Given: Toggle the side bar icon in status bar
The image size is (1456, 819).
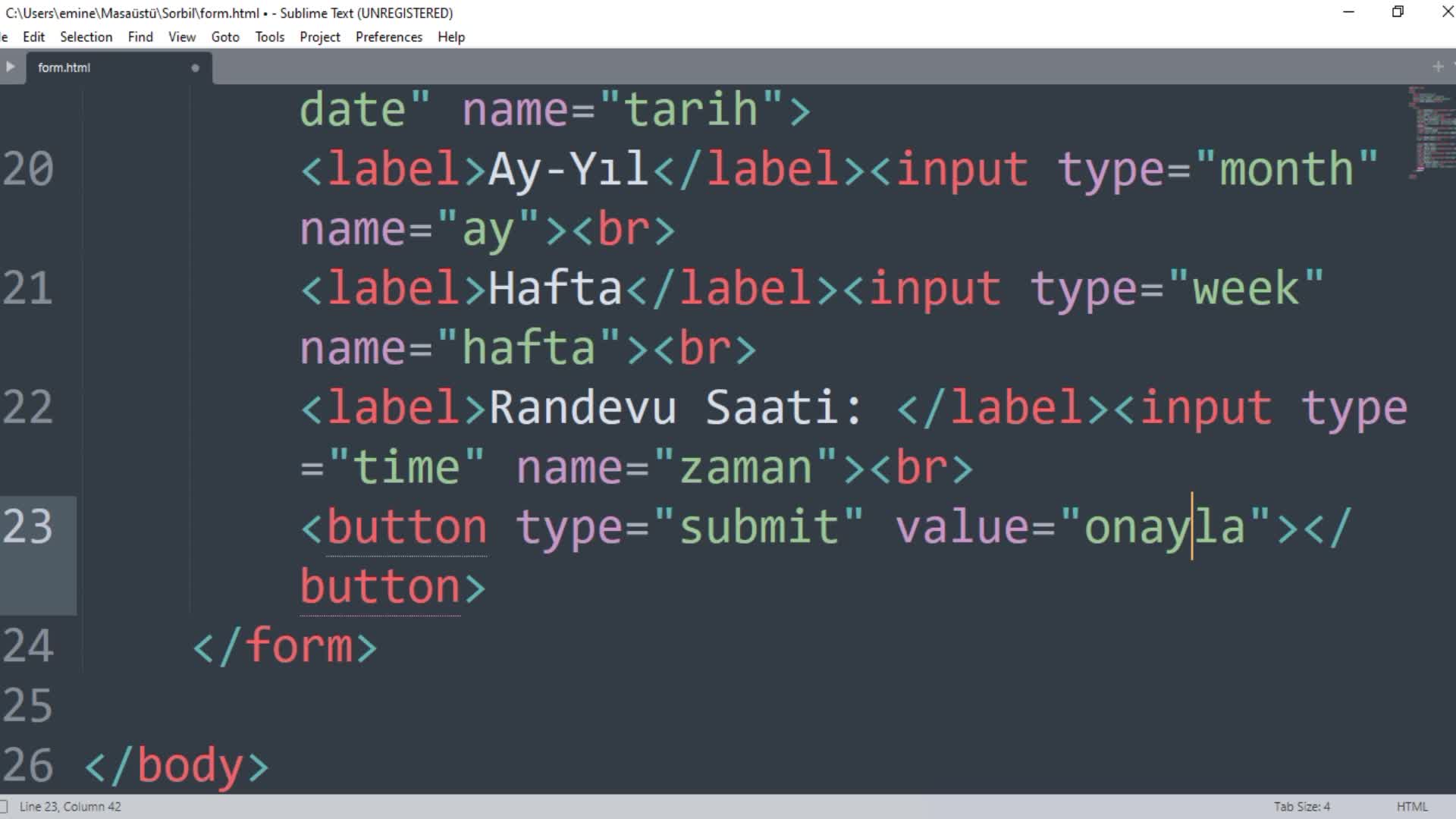Looking at the screenshot, I should pyautogui.click(x=4, y=806).
